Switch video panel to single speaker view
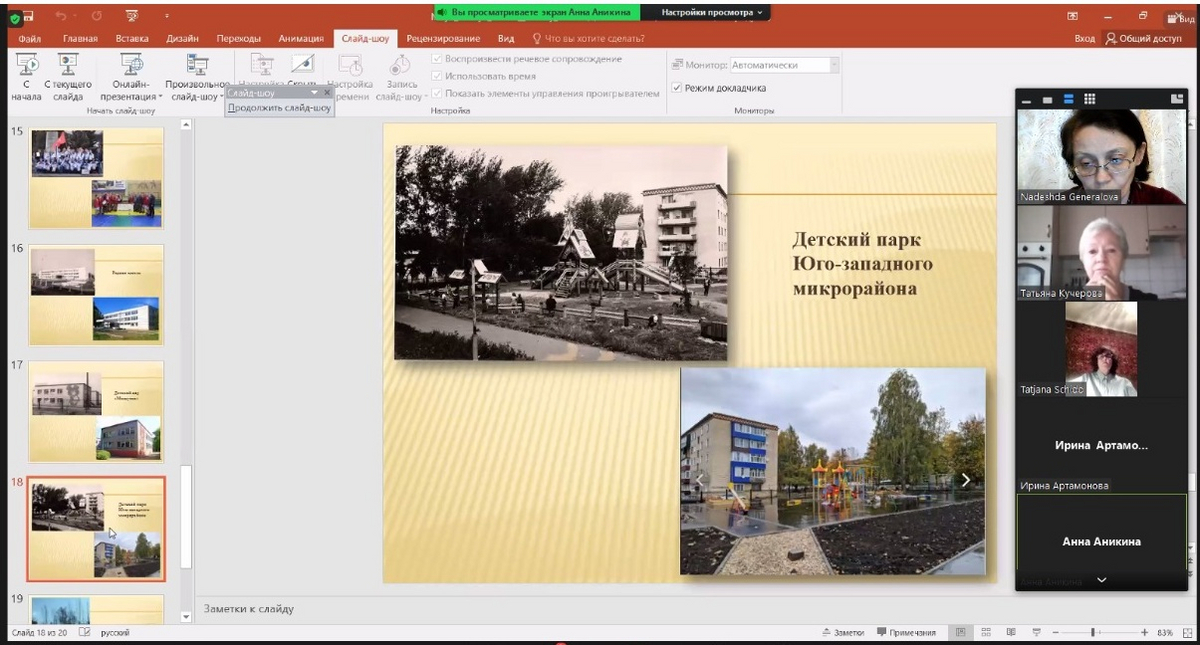The image size is (1200, 645). point(1046,99)
